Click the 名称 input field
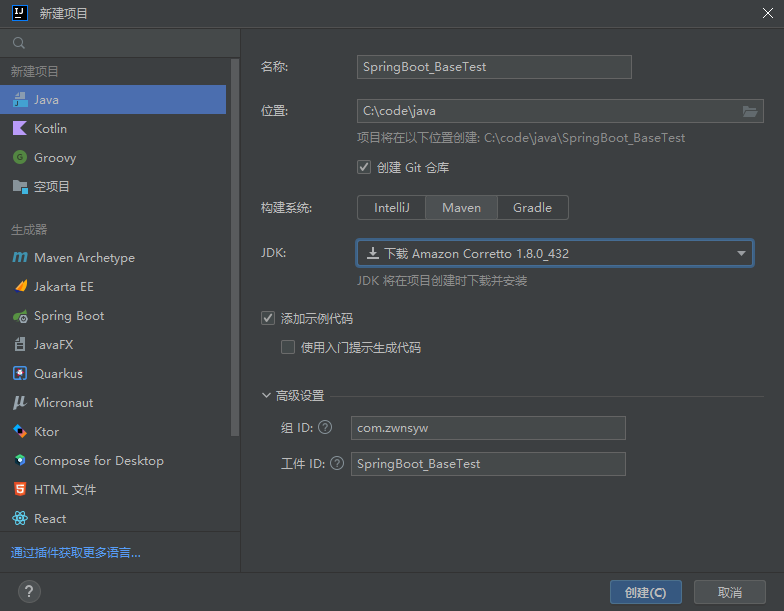This screenshot has width=784, height=611. tap(494, 67)
